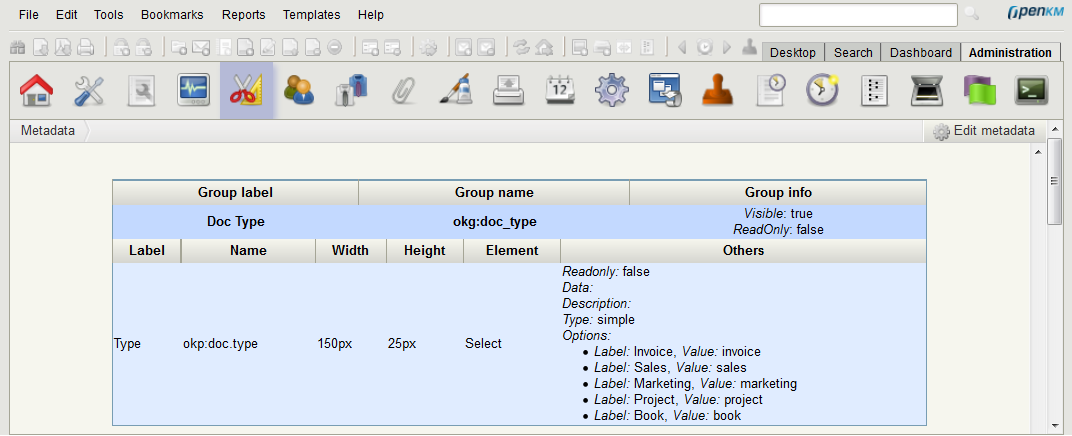Click the send mail envelope toolbar icon
The width and height of the screenshot is (1072, 436).
click(x=201, y=47)
